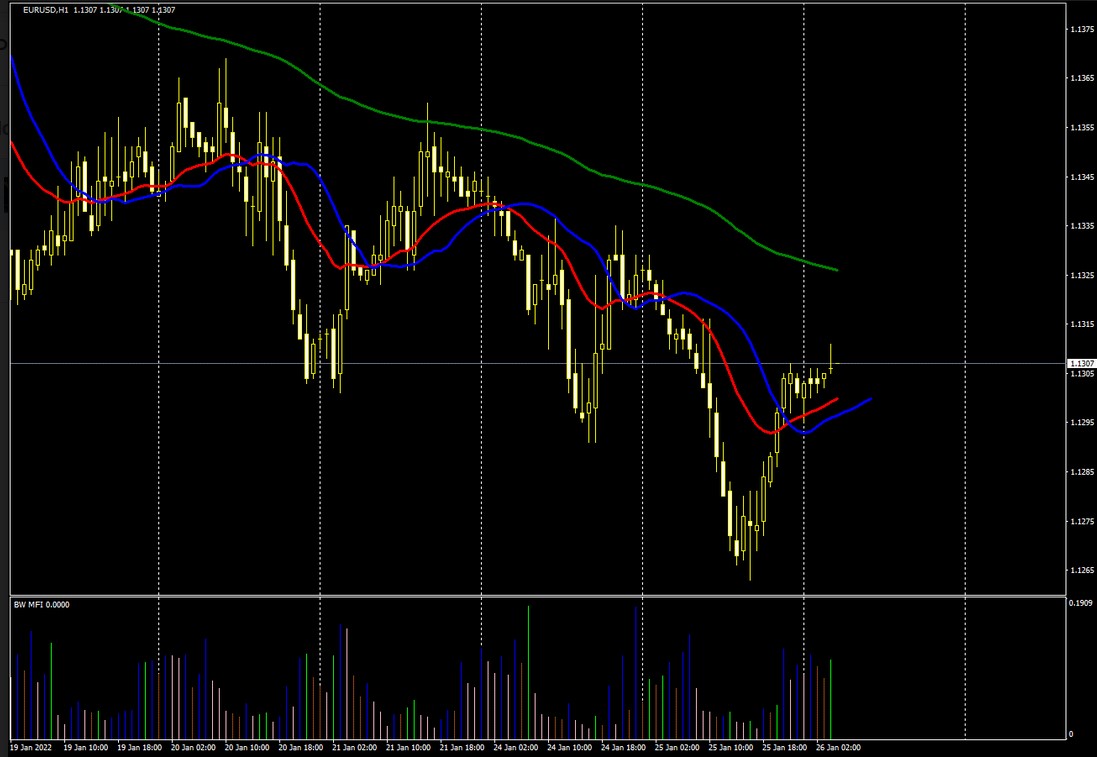
Task: Click the 24 Jan 02:00 time label
Action: (516, 747)
